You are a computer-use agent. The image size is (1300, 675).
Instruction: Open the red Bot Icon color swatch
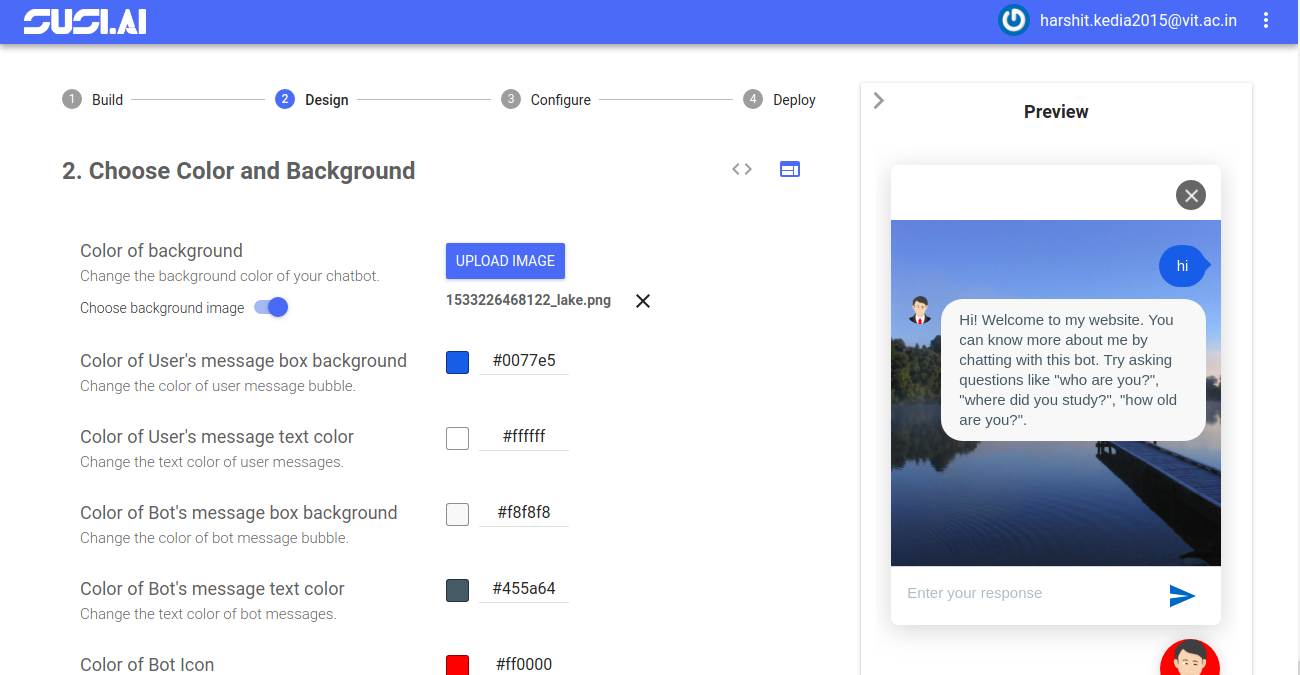pyautogui.click(x=457, y=665)
